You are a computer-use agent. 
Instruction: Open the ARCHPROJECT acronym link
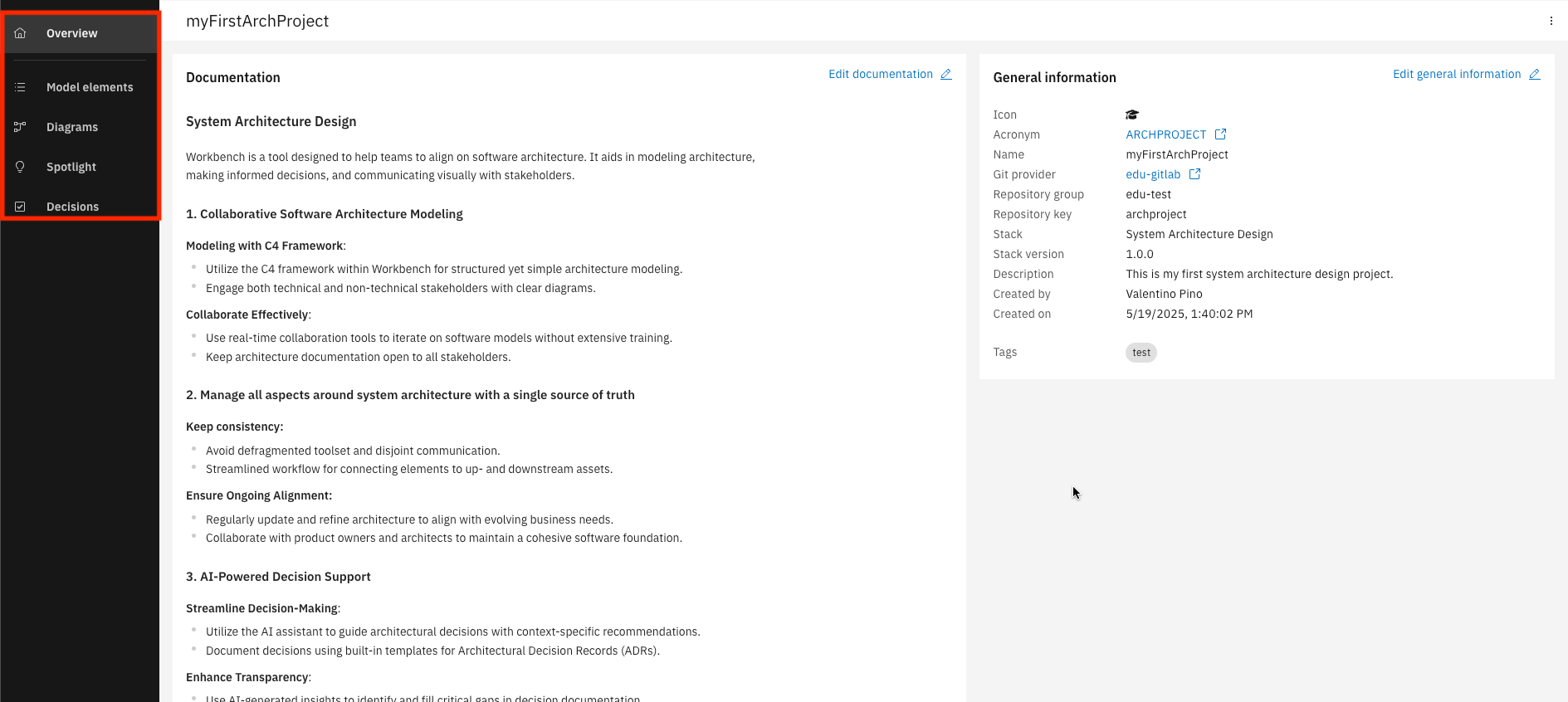tap(1165, 134)
